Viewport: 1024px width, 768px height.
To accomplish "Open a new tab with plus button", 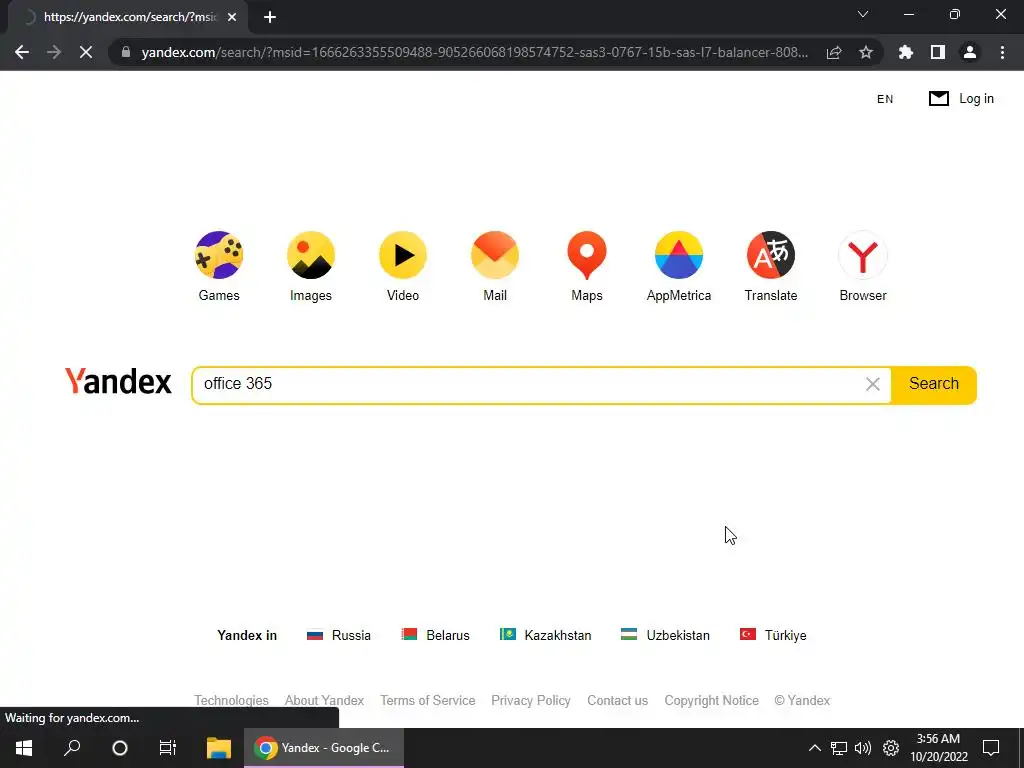I will pos(270,17).
